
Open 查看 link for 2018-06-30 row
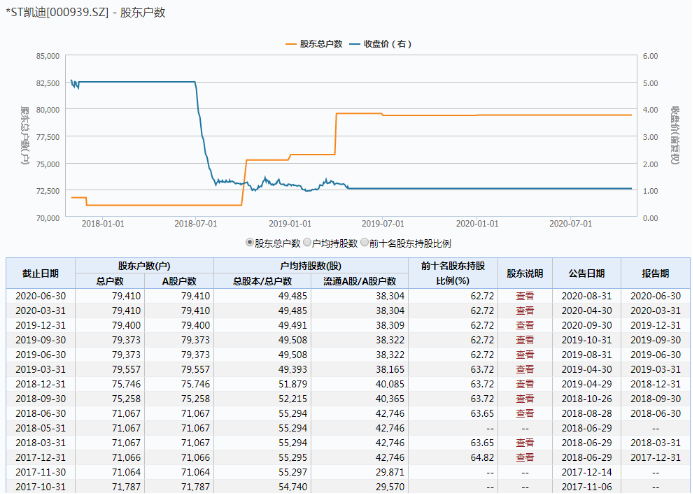pyautogui.click(x=525, y=413)
